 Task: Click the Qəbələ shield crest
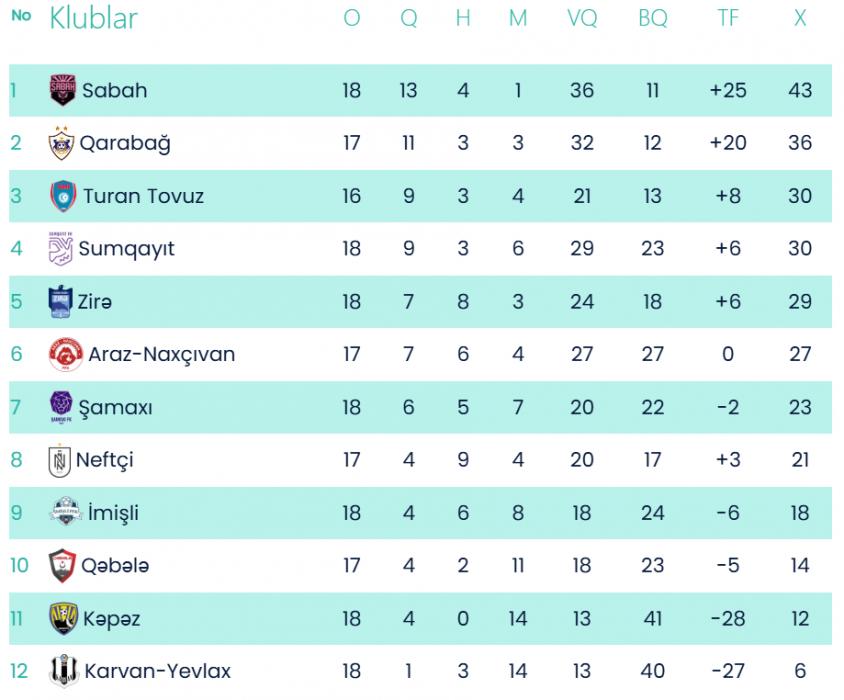click(x=61, y=566)
